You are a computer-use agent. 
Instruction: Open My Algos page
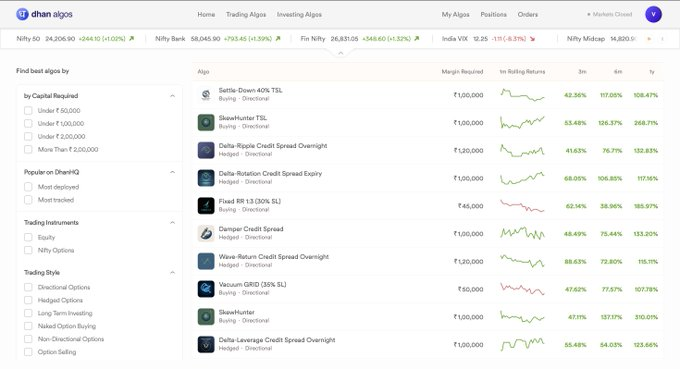click(455, 14)
